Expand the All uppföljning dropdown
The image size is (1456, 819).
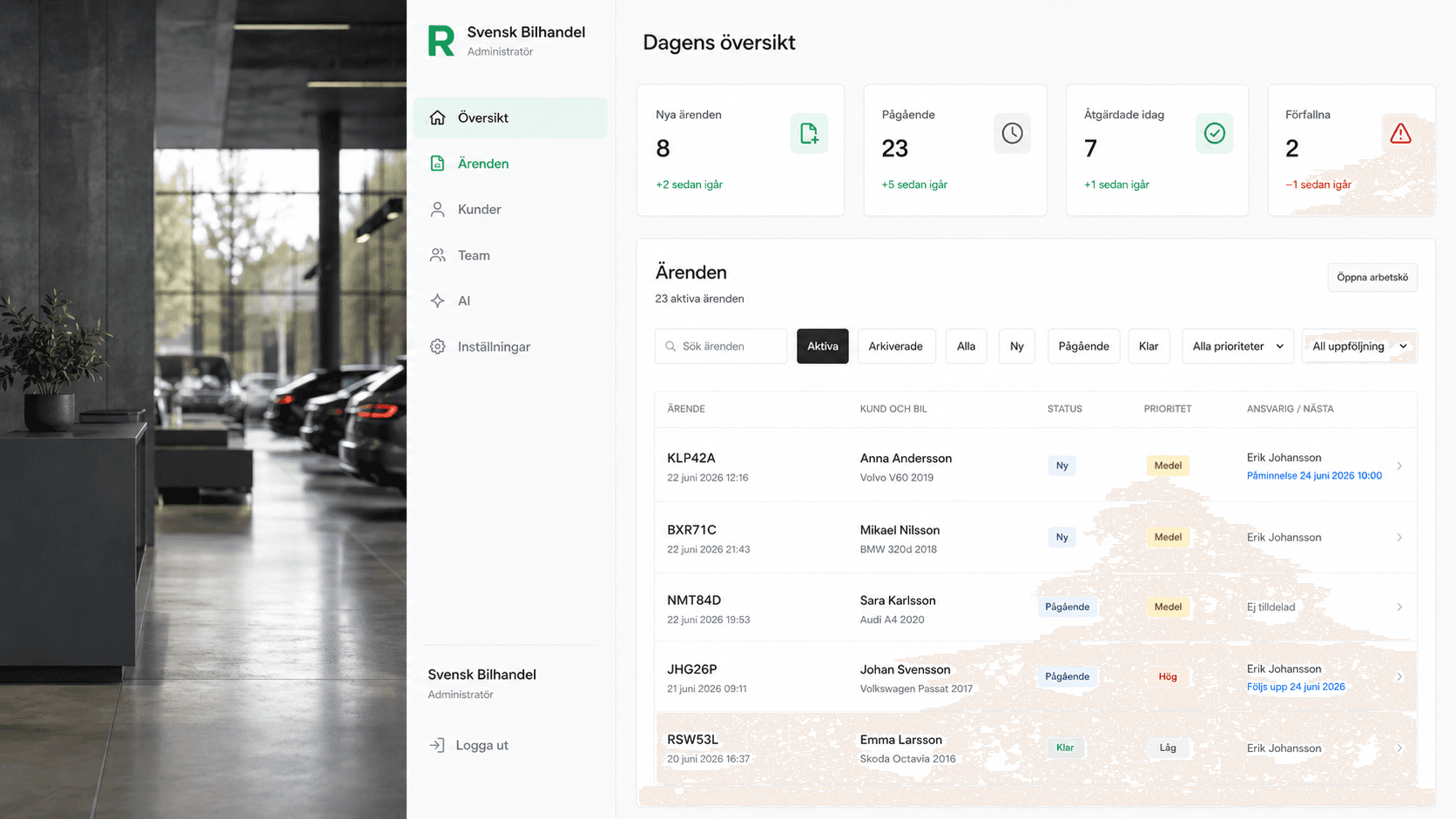click(1359, 346)
